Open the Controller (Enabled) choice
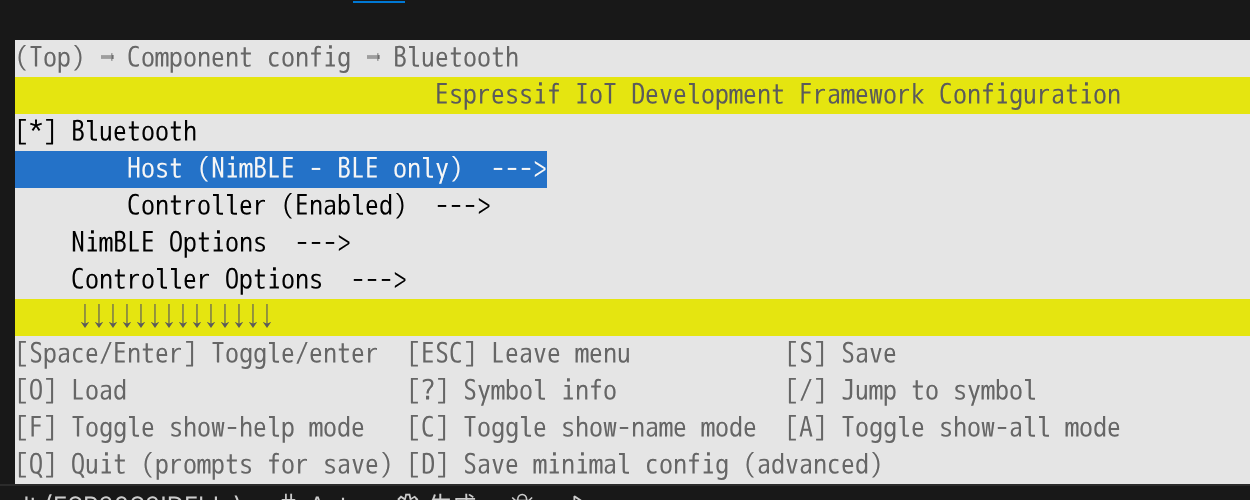 (308, 206)
